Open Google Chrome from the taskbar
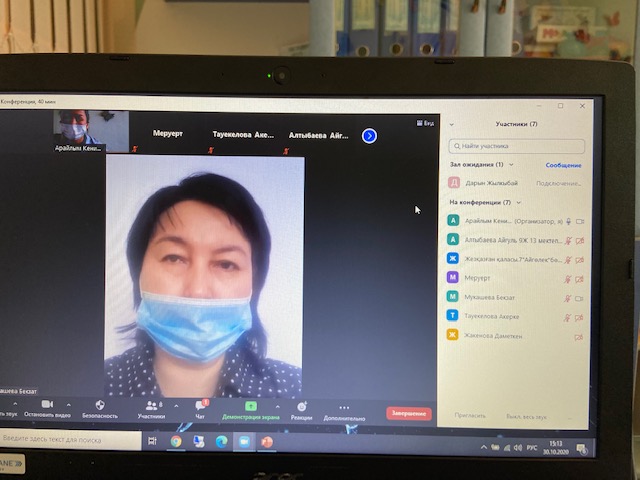This screenshot has height=480, width=640. point(176,440)
